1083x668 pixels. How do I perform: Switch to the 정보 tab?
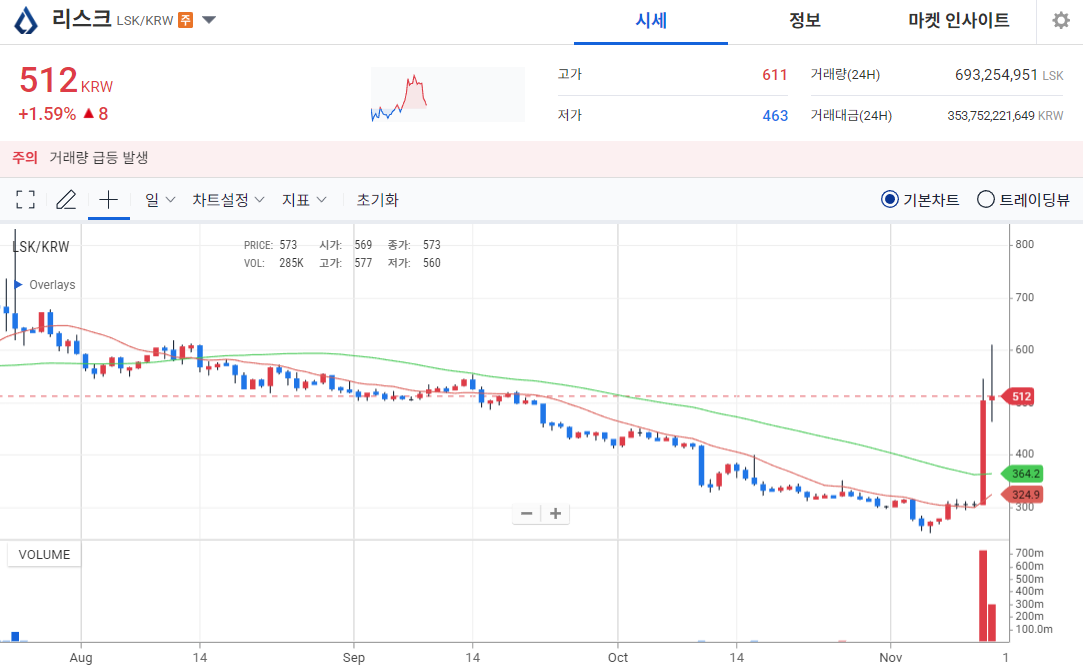(804, 21)
